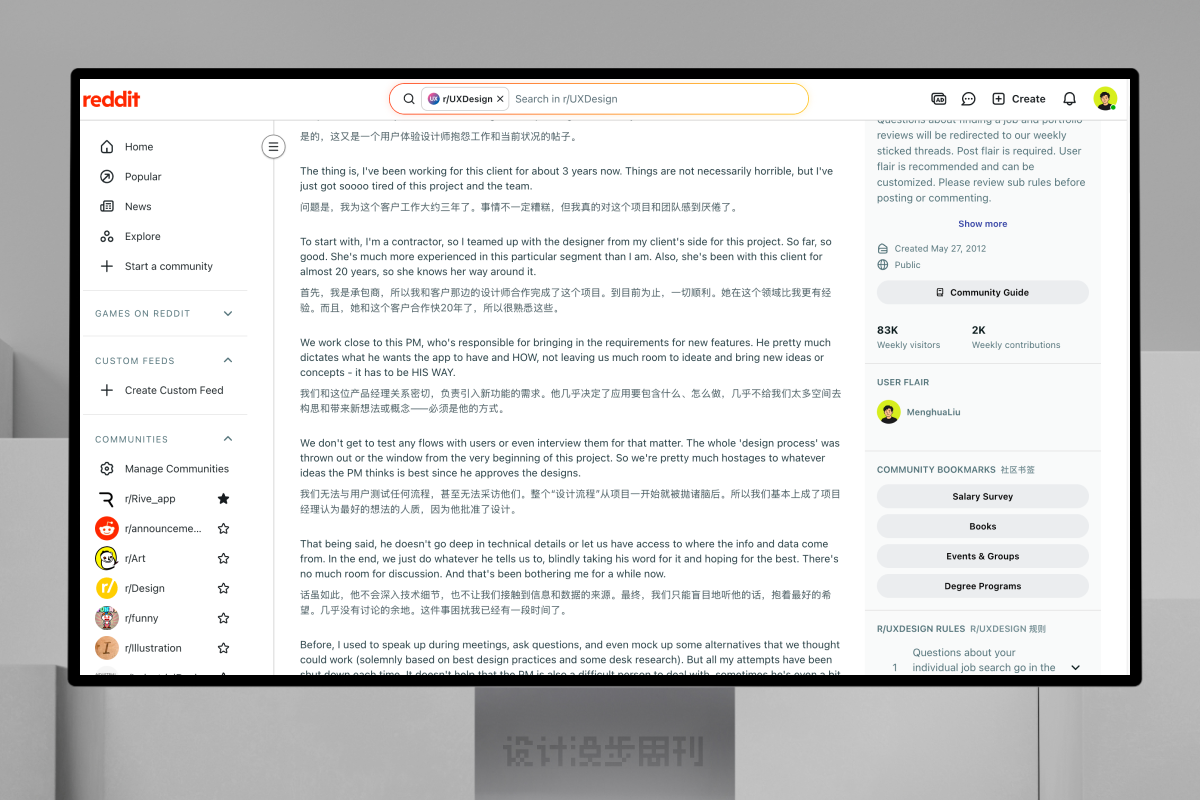Open the Salary Survey bookmark

coord(983,497)
